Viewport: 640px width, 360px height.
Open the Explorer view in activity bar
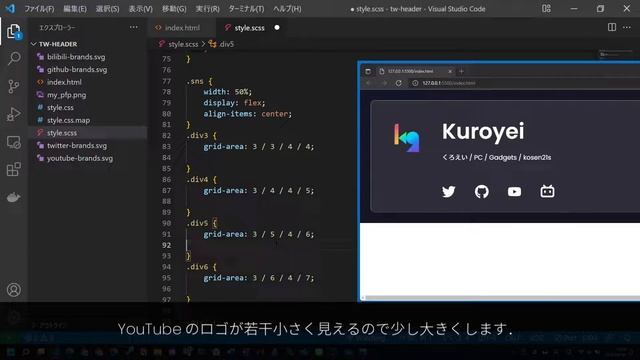(x=13, y=31)
